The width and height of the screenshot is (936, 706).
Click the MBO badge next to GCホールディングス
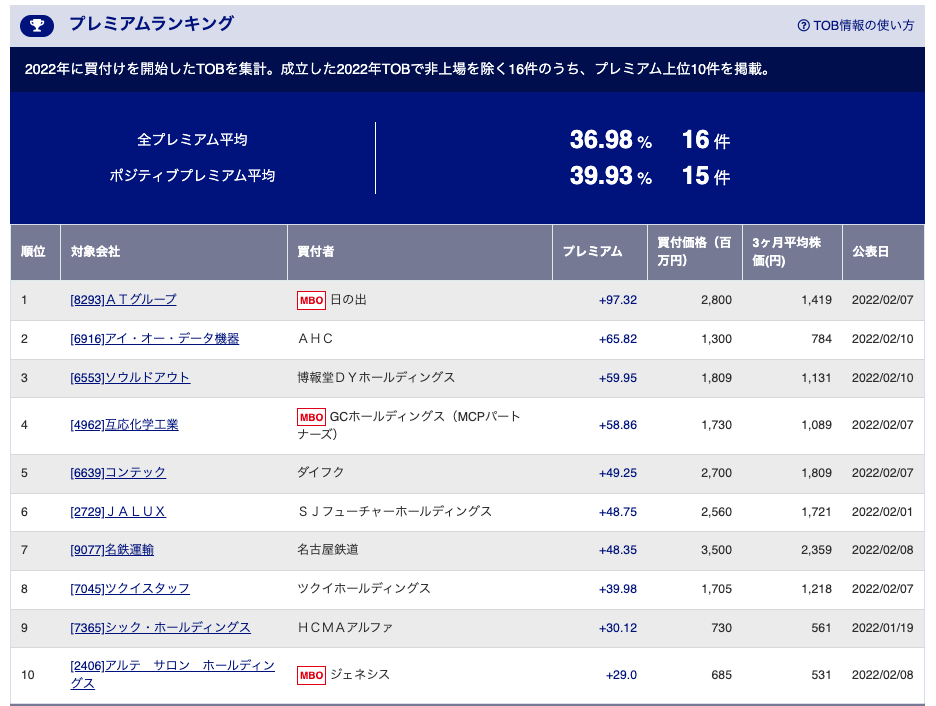click(312, 417)
